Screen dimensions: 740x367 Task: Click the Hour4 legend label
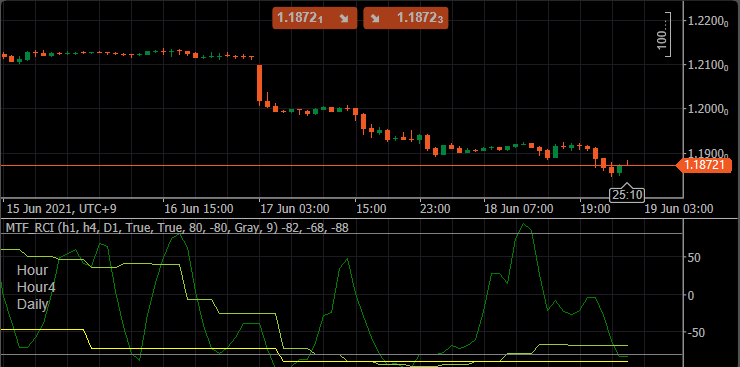tap(36, 287)
